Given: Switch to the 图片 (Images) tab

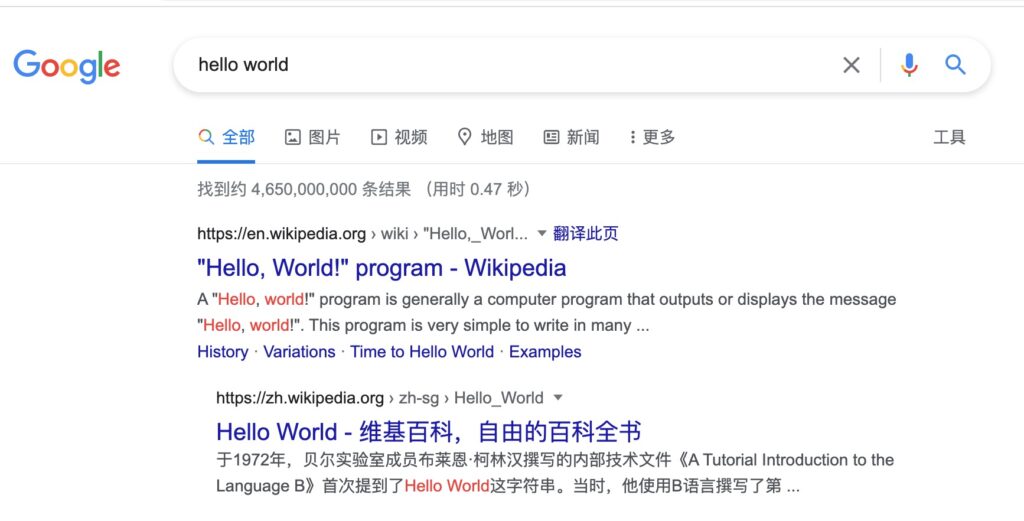Looking at the screenshot, I should [x=313, y=137].
